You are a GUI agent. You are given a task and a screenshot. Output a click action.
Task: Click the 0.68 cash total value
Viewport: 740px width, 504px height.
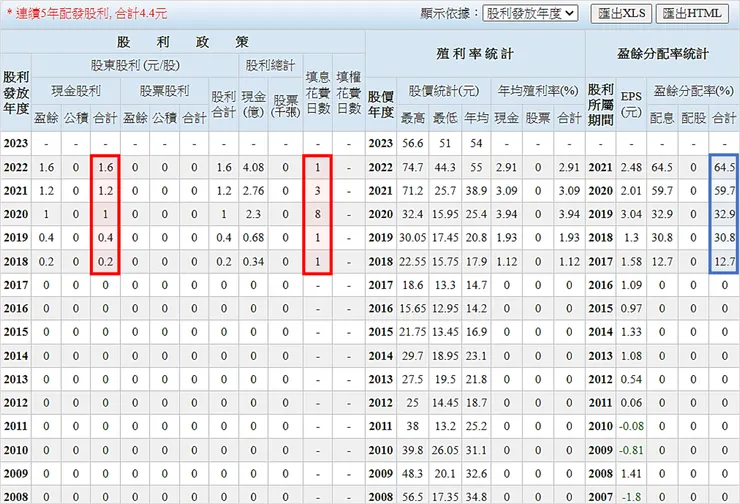(253, 238)
